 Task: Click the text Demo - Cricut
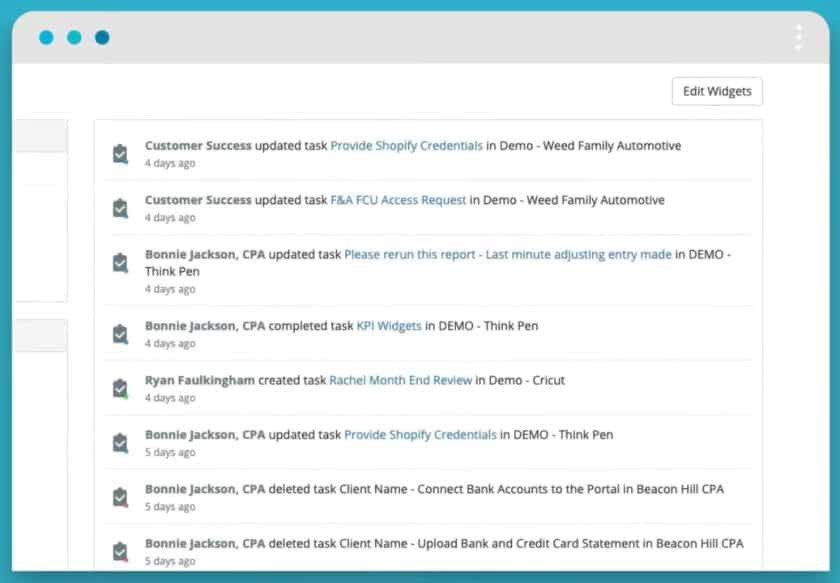[x=527, y=380]
